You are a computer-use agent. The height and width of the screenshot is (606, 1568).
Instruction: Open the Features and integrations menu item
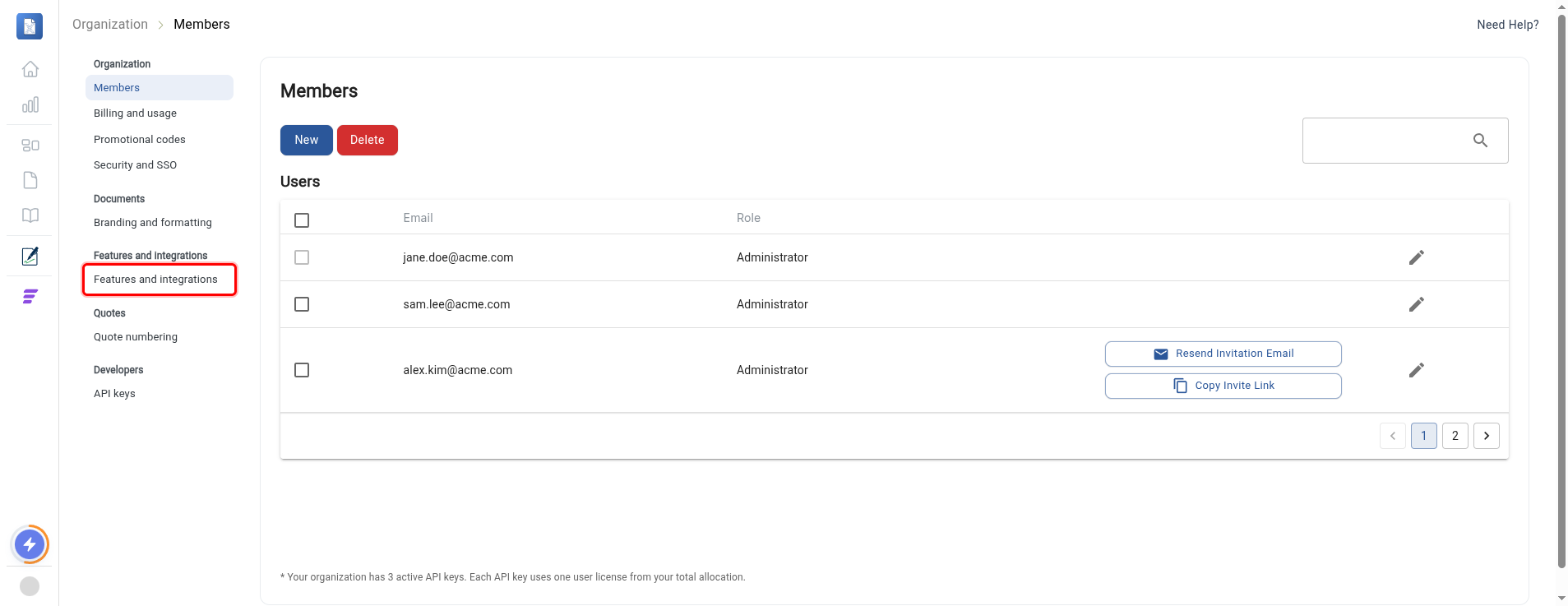160,280
